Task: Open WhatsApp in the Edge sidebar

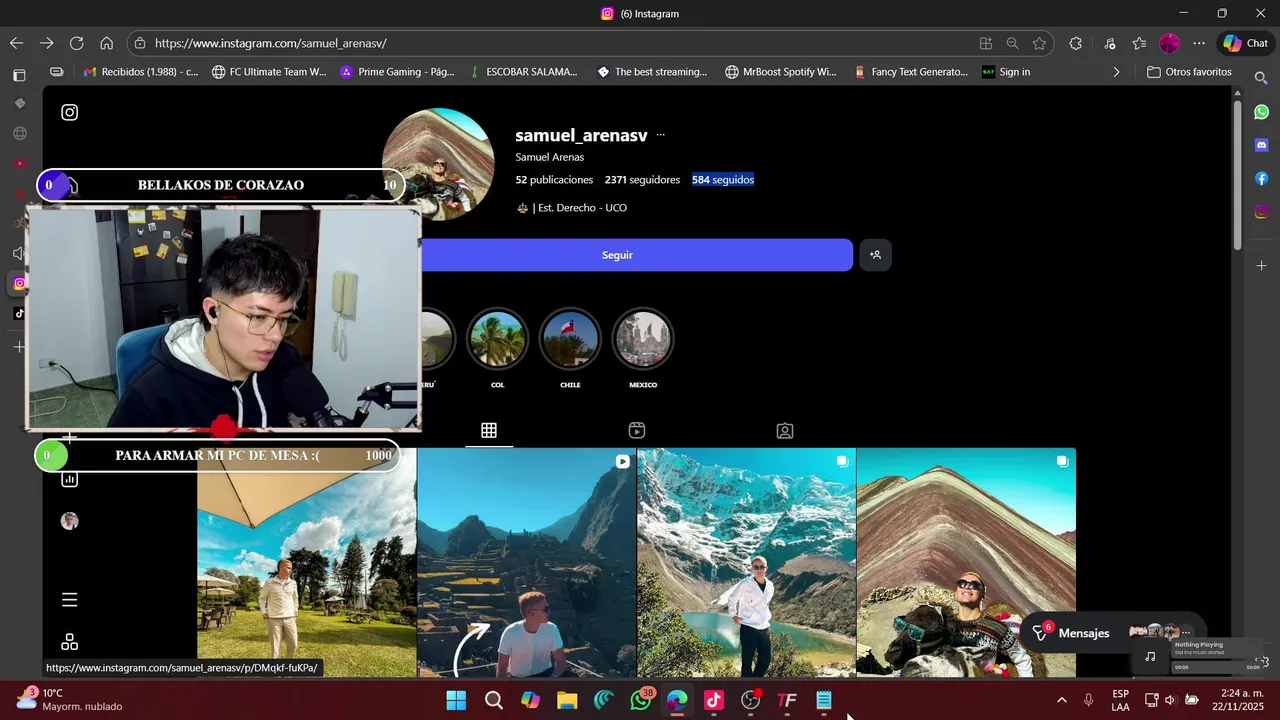Action: point(1262,112)
